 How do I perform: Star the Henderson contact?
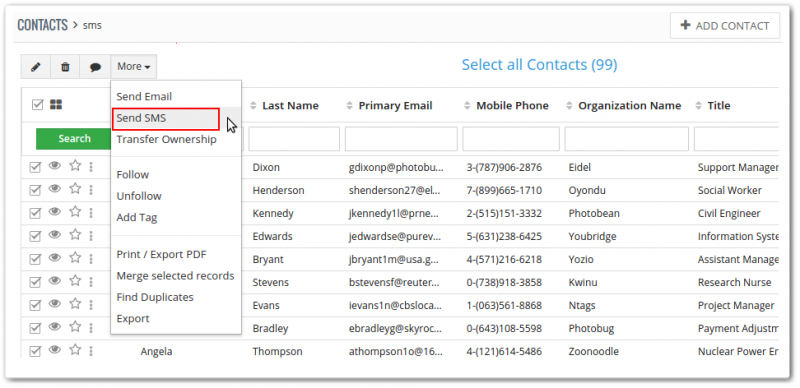[x=75, y=188]
